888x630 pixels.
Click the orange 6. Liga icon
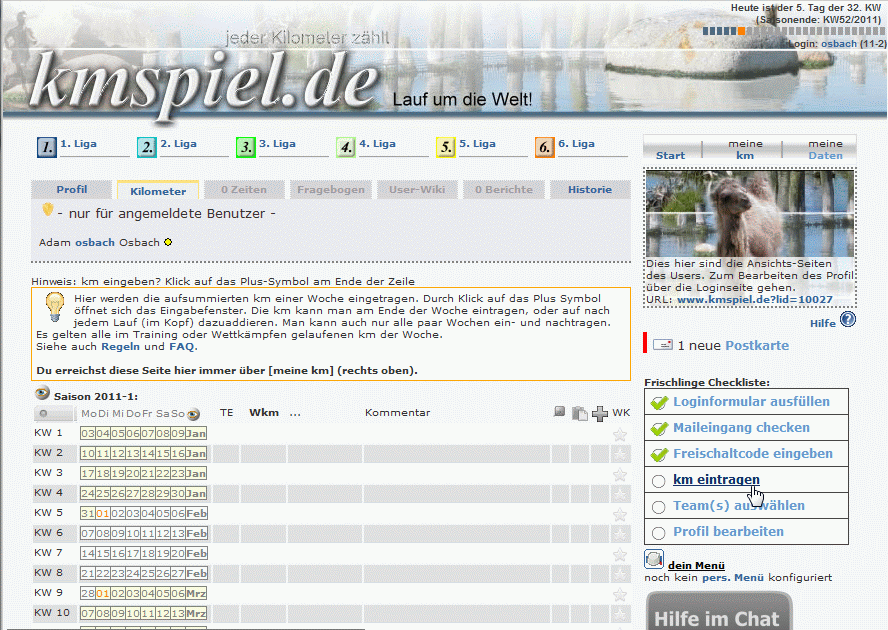(x=544, y=148)
